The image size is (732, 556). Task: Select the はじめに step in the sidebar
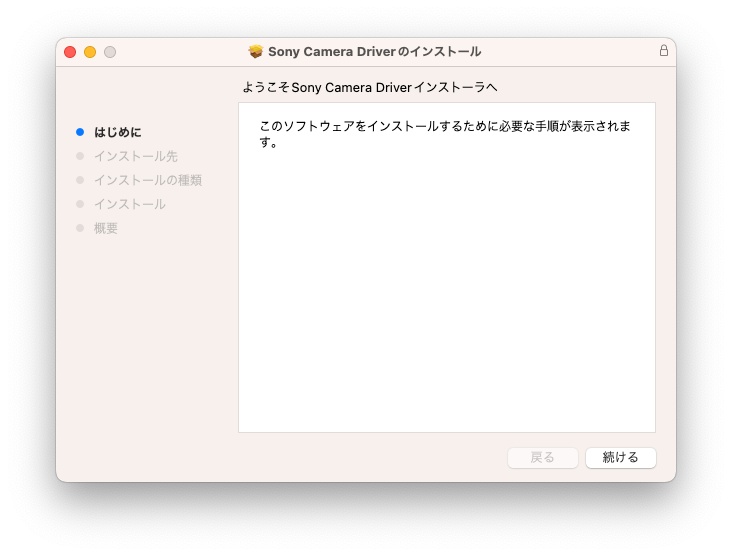click(118, 132)
